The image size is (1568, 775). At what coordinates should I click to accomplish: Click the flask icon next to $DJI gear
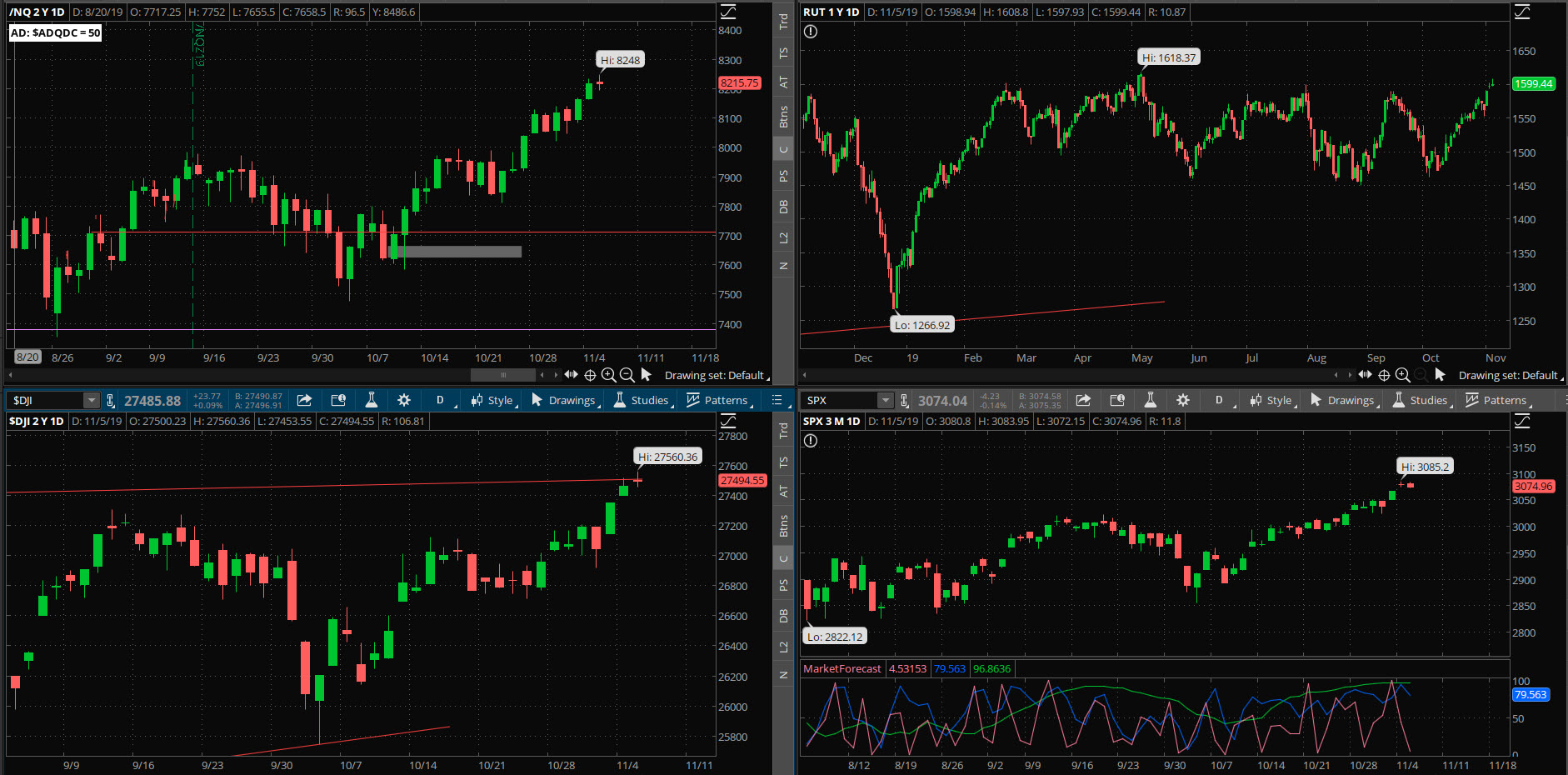coord(372,400)
